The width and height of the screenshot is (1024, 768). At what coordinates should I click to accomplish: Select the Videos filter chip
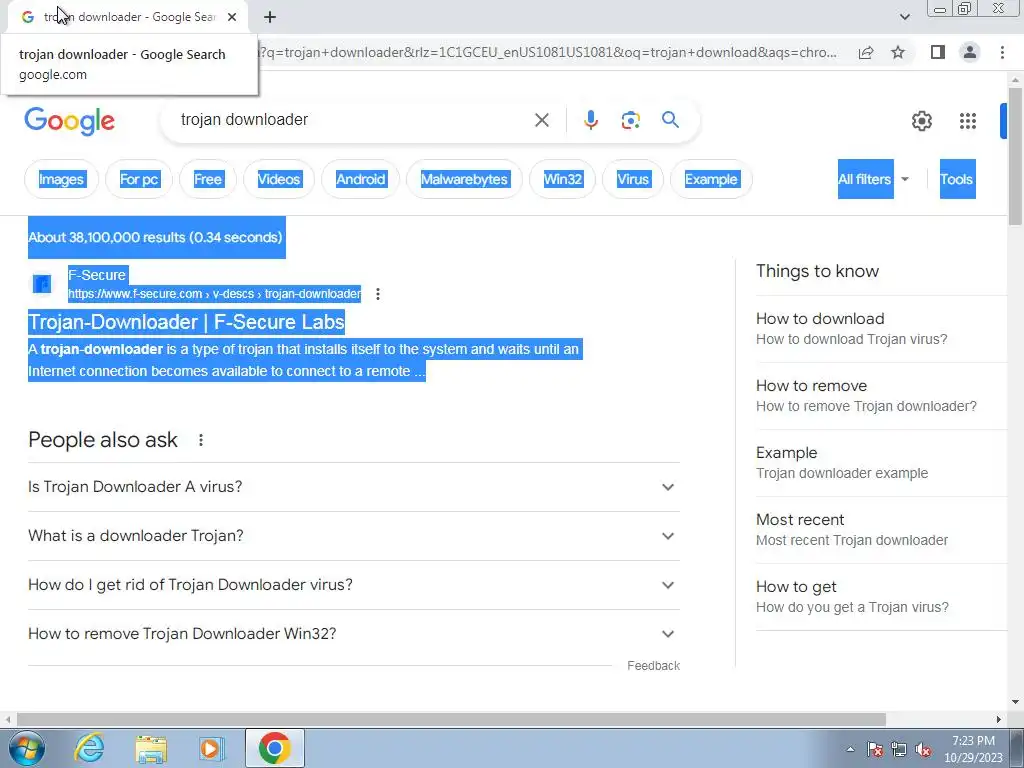[279, 179]
